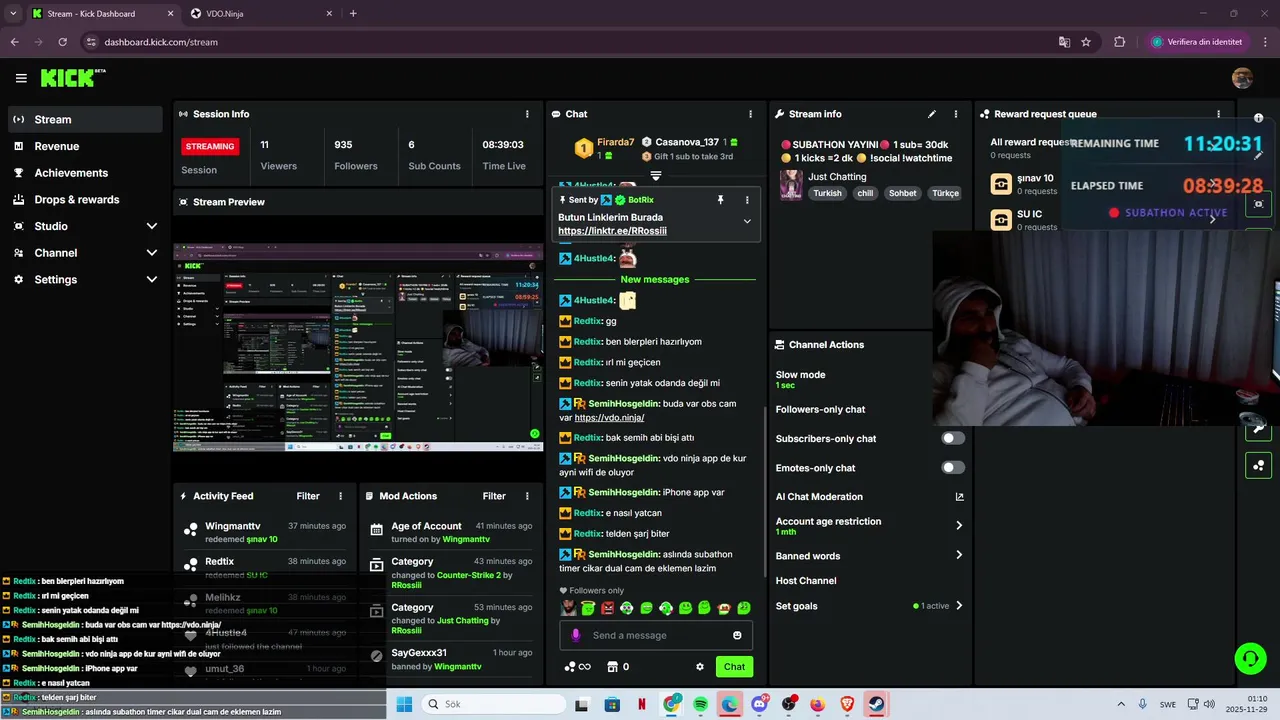Open the Session Info three-dot menu
Image resolution: width=1280 pixels, height=720 pixels.
click(x=527, y=114)
